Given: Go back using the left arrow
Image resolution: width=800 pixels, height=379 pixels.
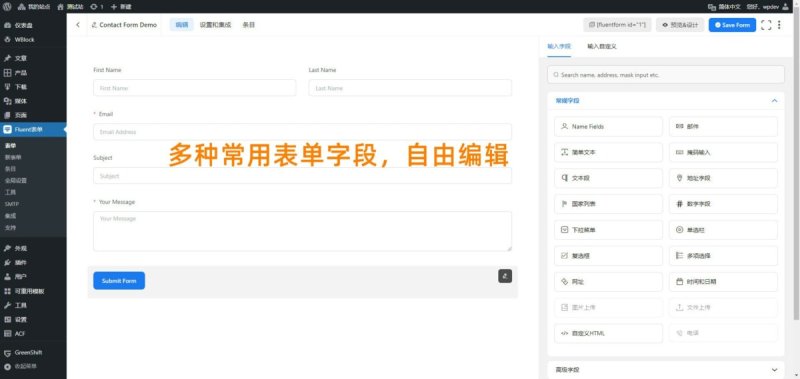Looking at the screenshot, I should click(x=78, y=24).
